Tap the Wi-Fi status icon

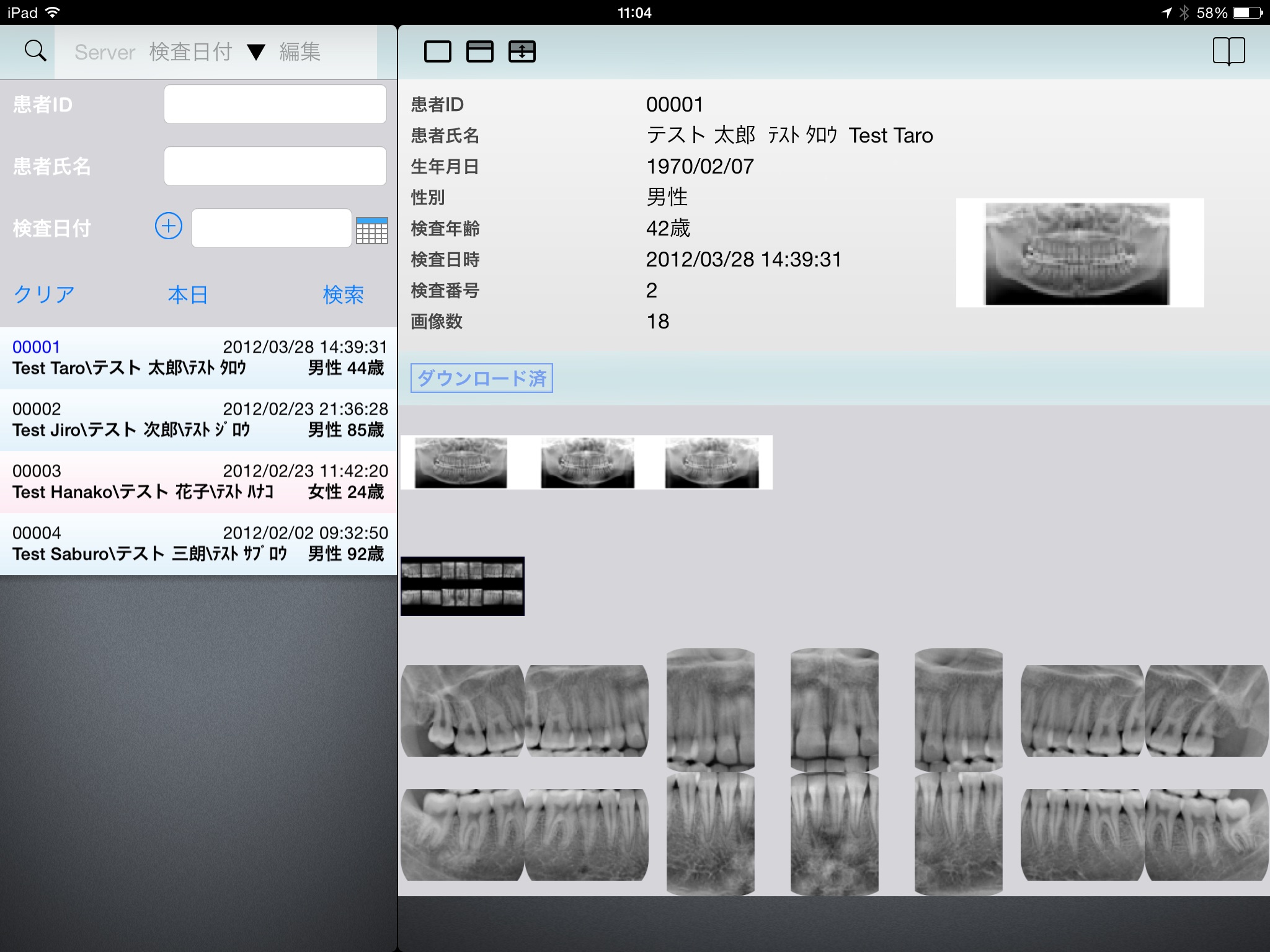coord(53,12)
